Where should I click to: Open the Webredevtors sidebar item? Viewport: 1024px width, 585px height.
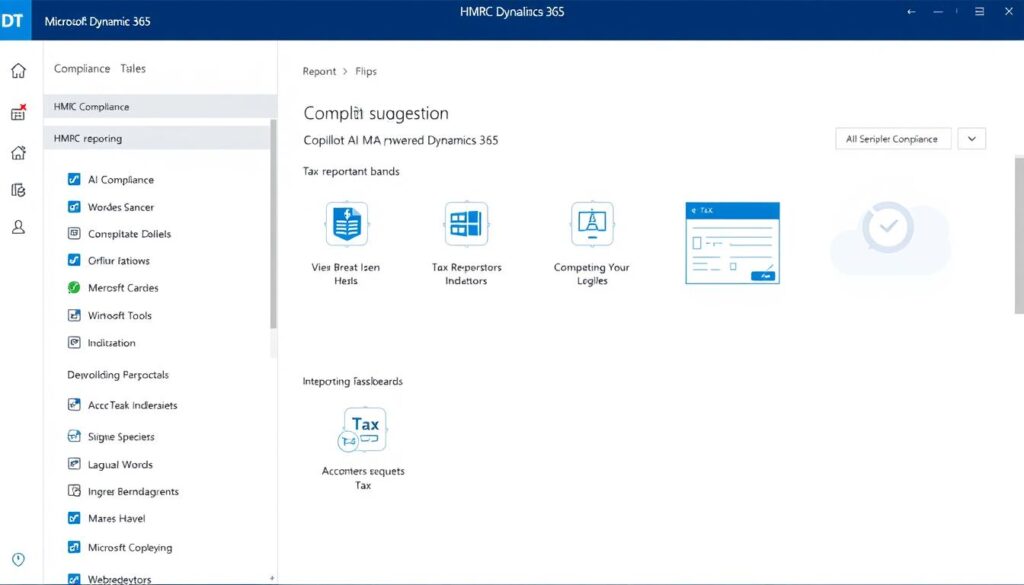click(x=119, y=579)
